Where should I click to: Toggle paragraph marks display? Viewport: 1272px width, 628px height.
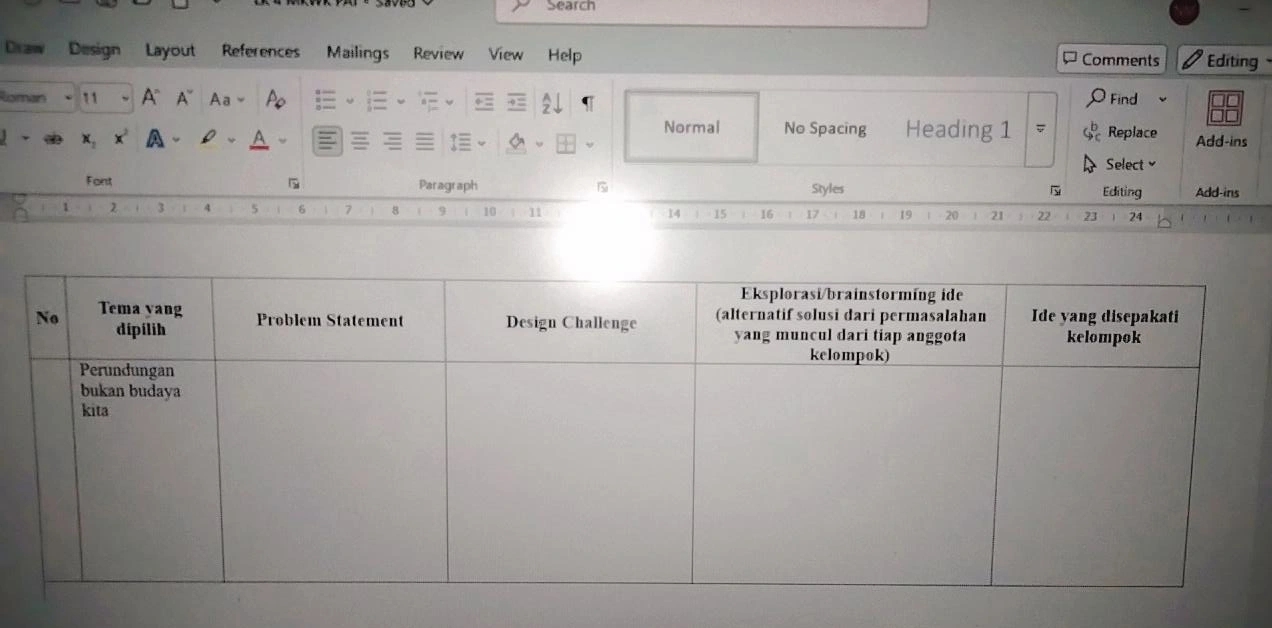[x=588, y=103]
